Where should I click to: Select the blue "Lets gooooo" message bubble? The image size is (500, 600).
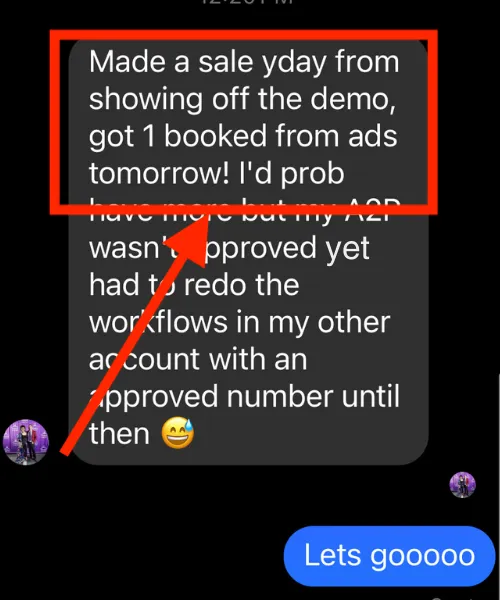click(x=389, y=556)
